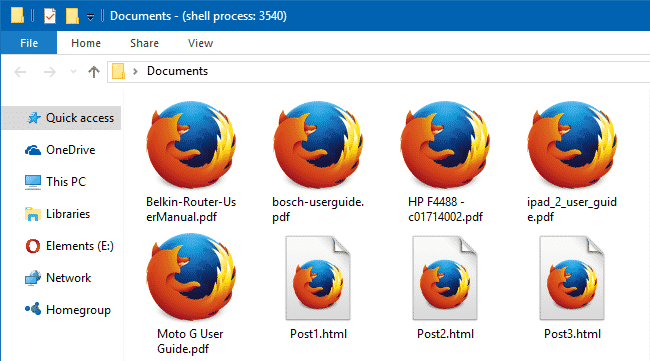
Task: Select the bosch-userguide.pdf Firefox icon
Action: [x=318, y=145]
